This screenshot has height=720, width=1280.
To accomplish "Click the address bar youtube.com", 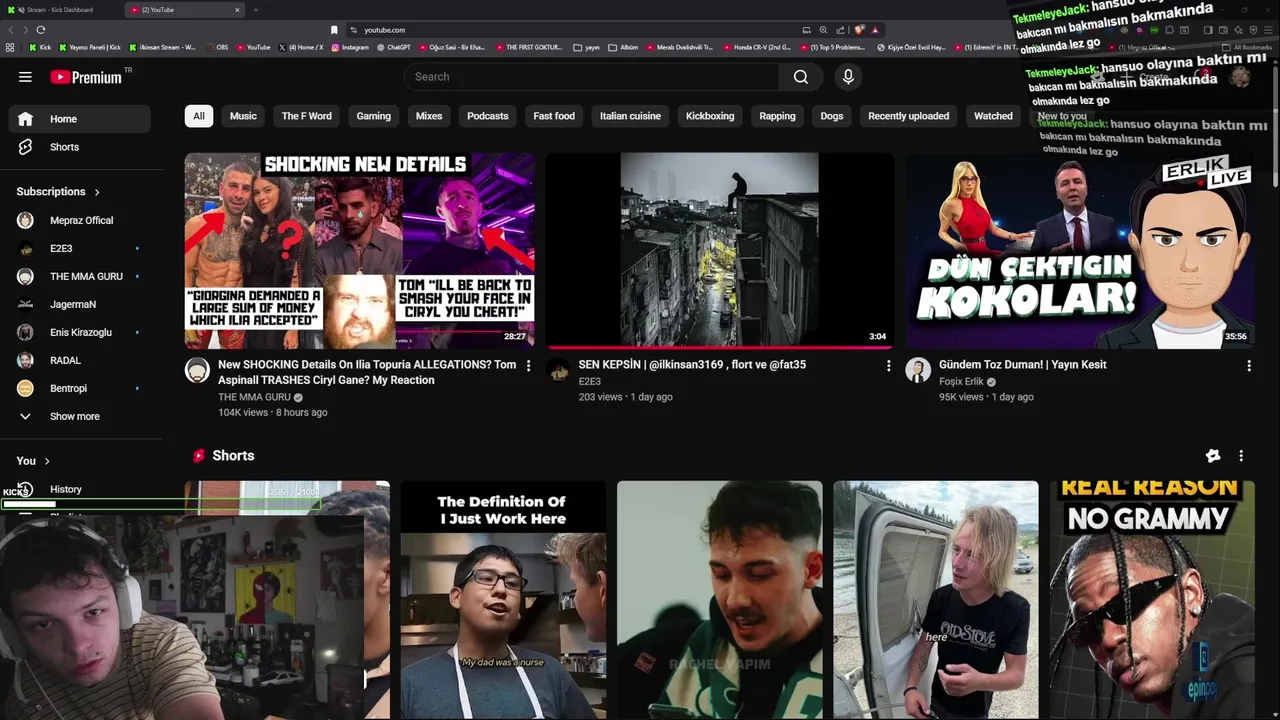I will 384,30.
